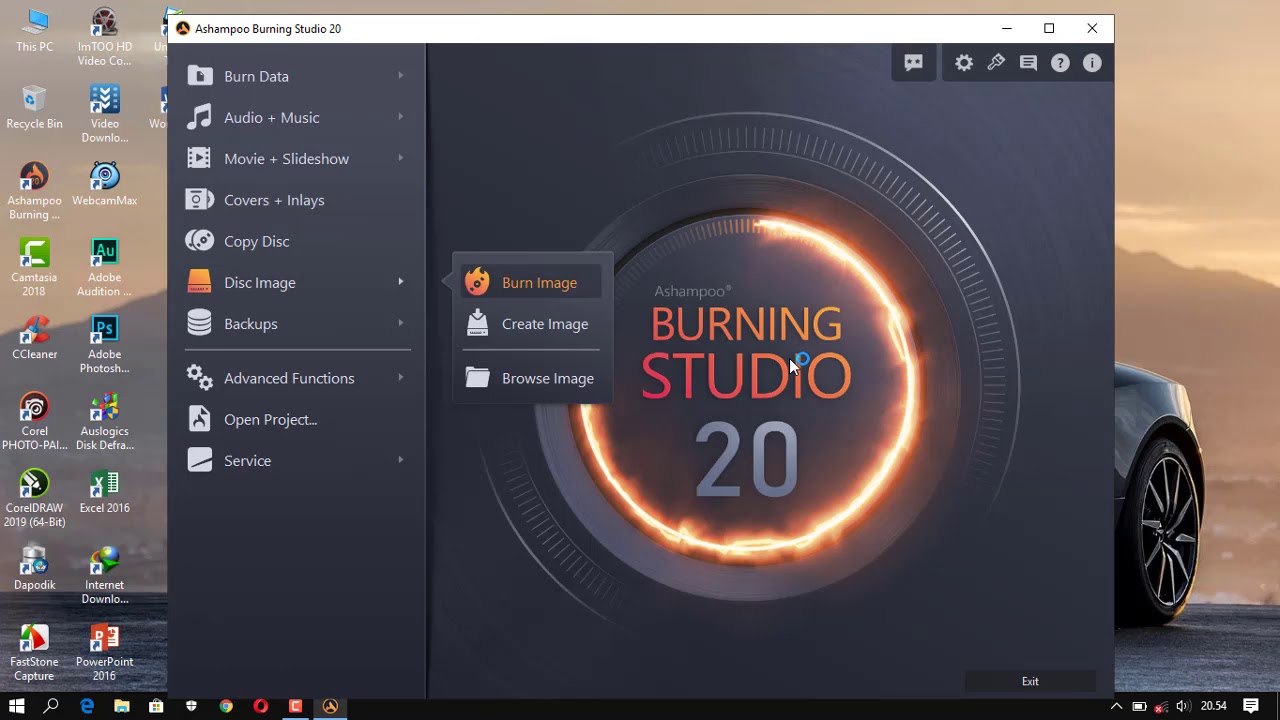This screenshot has height=720, width=1280.
Task: Expand the Service submenu arrow
Action: (x=400, y=460)
